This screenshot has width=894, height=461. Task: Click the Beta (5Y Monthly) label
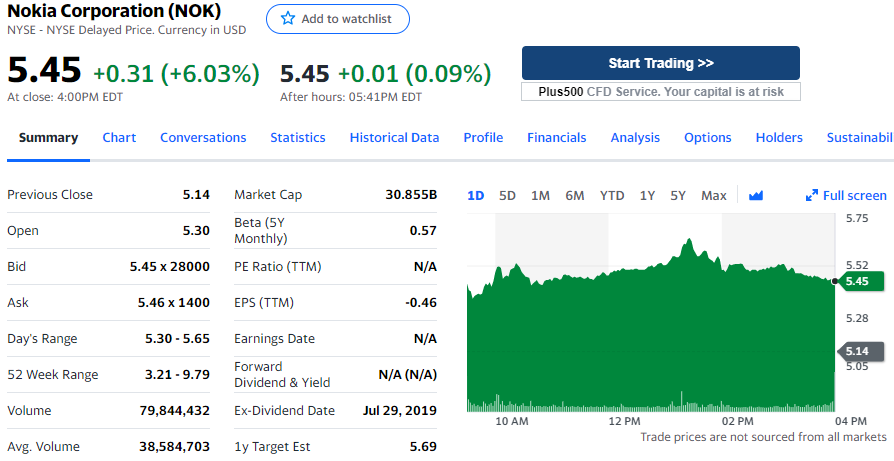coord(261,230)
